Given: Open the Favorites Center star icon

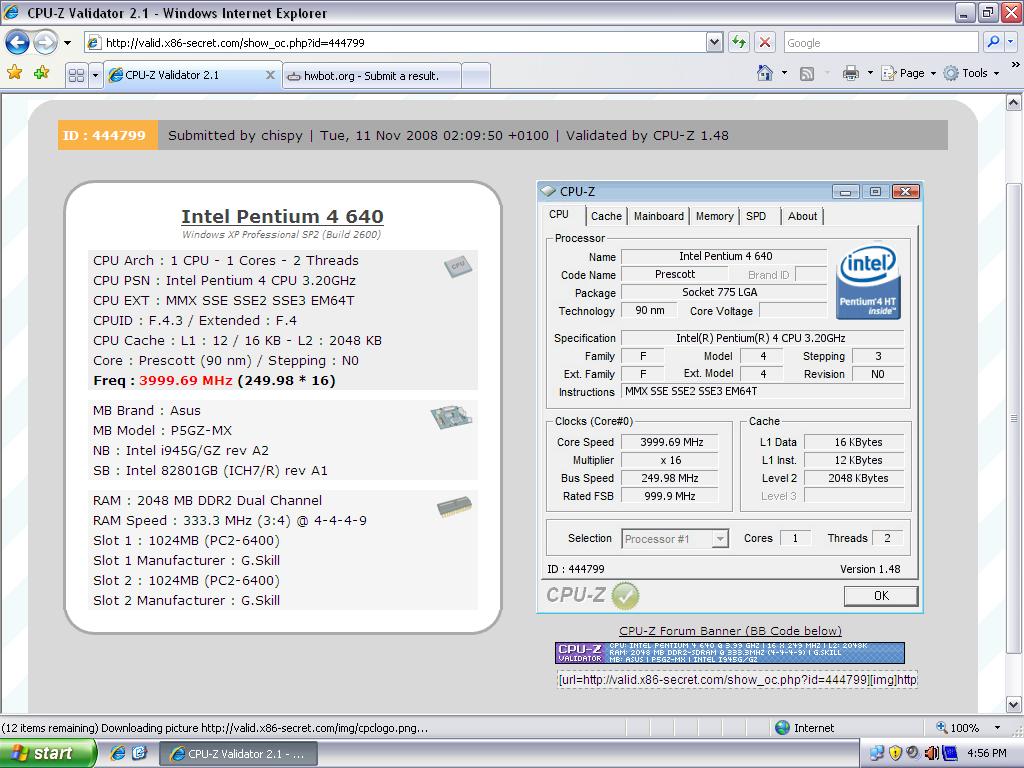Looking at the screenshot, I should (14, 73).
